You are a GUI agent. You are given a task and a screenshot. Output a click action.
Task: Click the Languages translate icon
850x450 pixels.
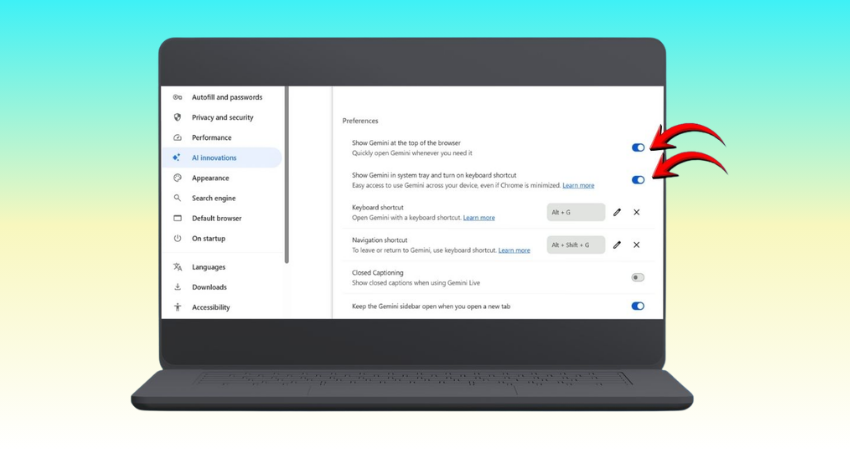point(177,267)
